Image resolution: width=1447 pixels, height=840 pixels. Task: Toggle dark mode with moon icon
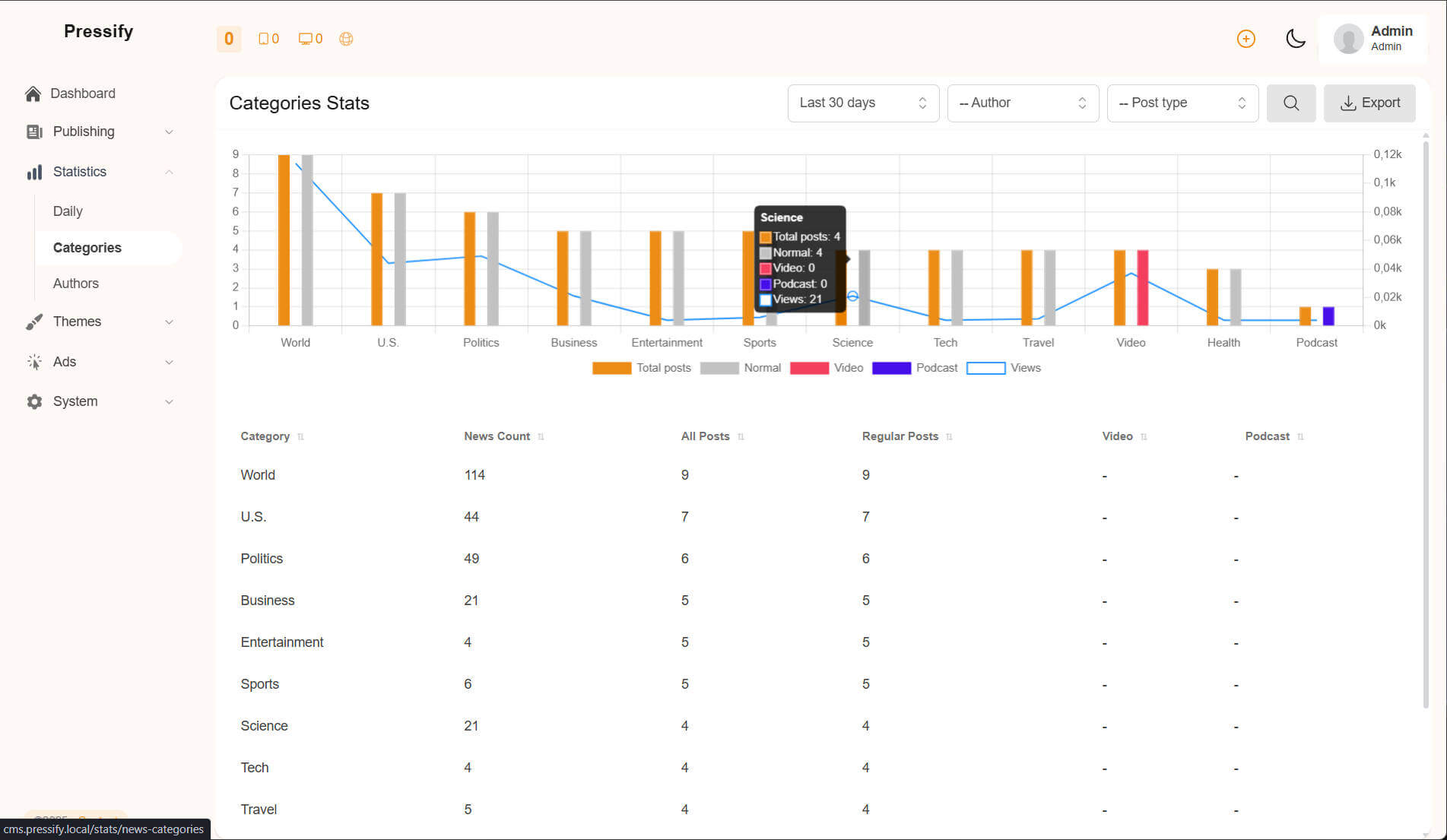coord(1295,39)
